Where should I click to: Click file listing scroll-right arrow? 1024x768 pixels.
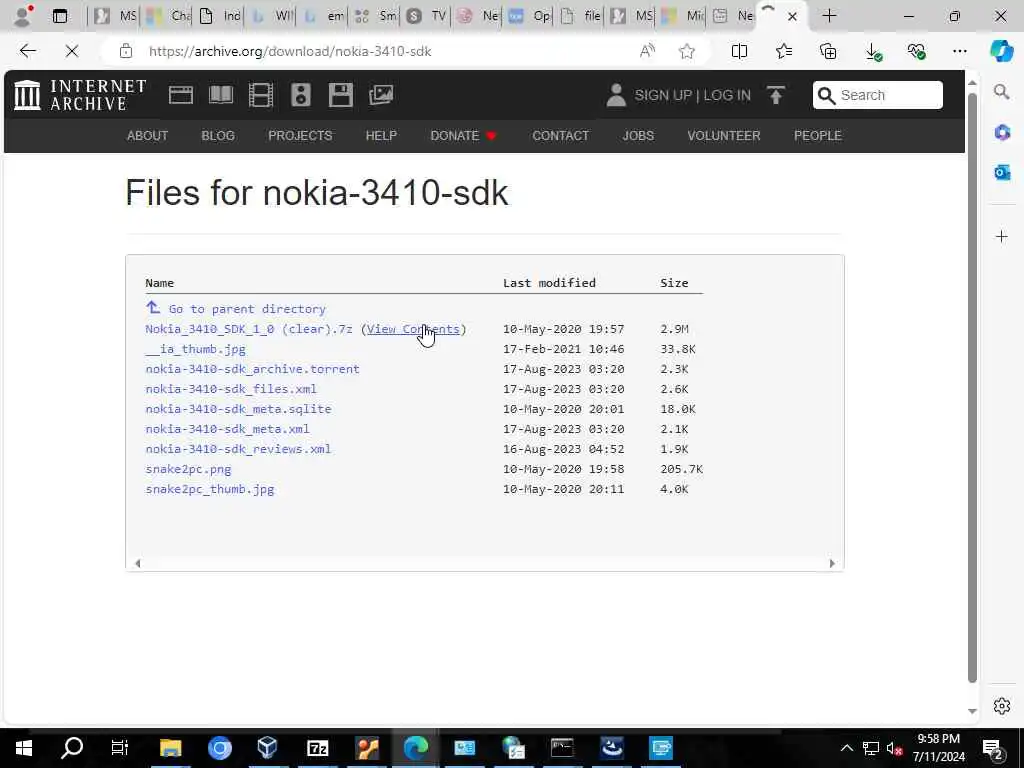tap(832, 563)
